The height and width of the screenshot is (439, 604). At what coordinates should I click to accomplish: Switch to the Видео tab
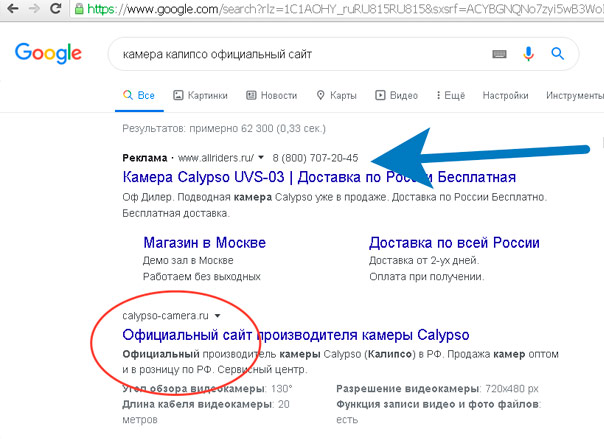click(396, 96)
